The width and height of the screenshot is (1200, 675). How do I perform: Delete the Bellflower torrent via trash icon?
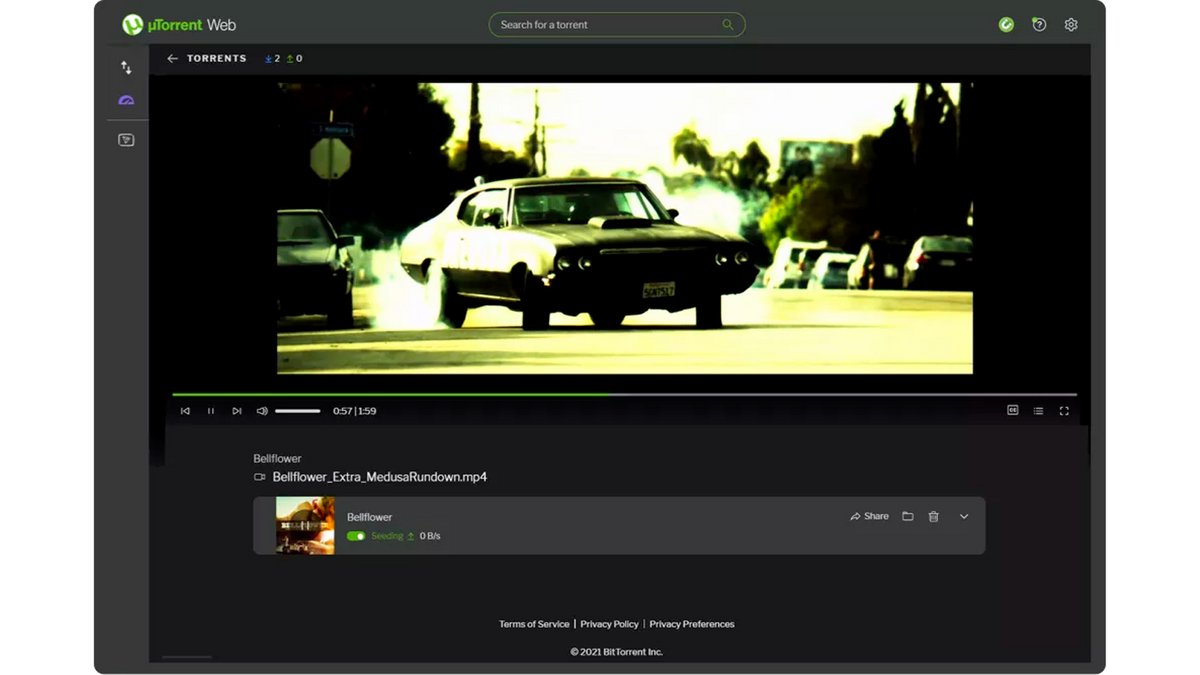tap(933, 516)
